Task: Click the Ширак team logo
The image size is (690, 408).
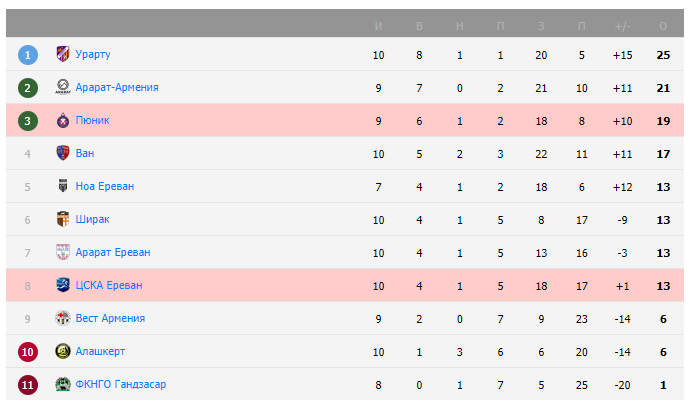Action: 62,219
